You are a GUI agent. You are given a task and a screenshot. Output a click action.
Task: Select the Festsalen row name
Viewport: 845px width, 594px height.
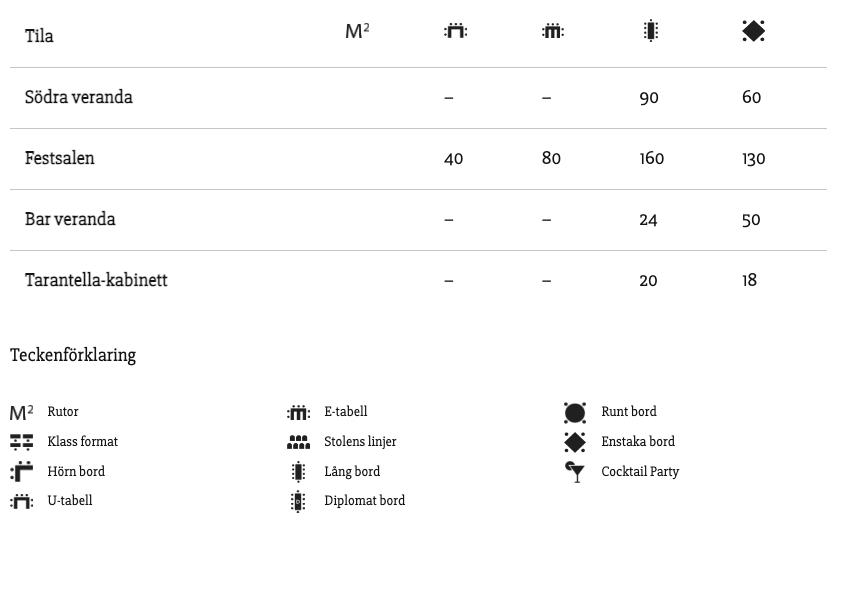tap(60, 158)
